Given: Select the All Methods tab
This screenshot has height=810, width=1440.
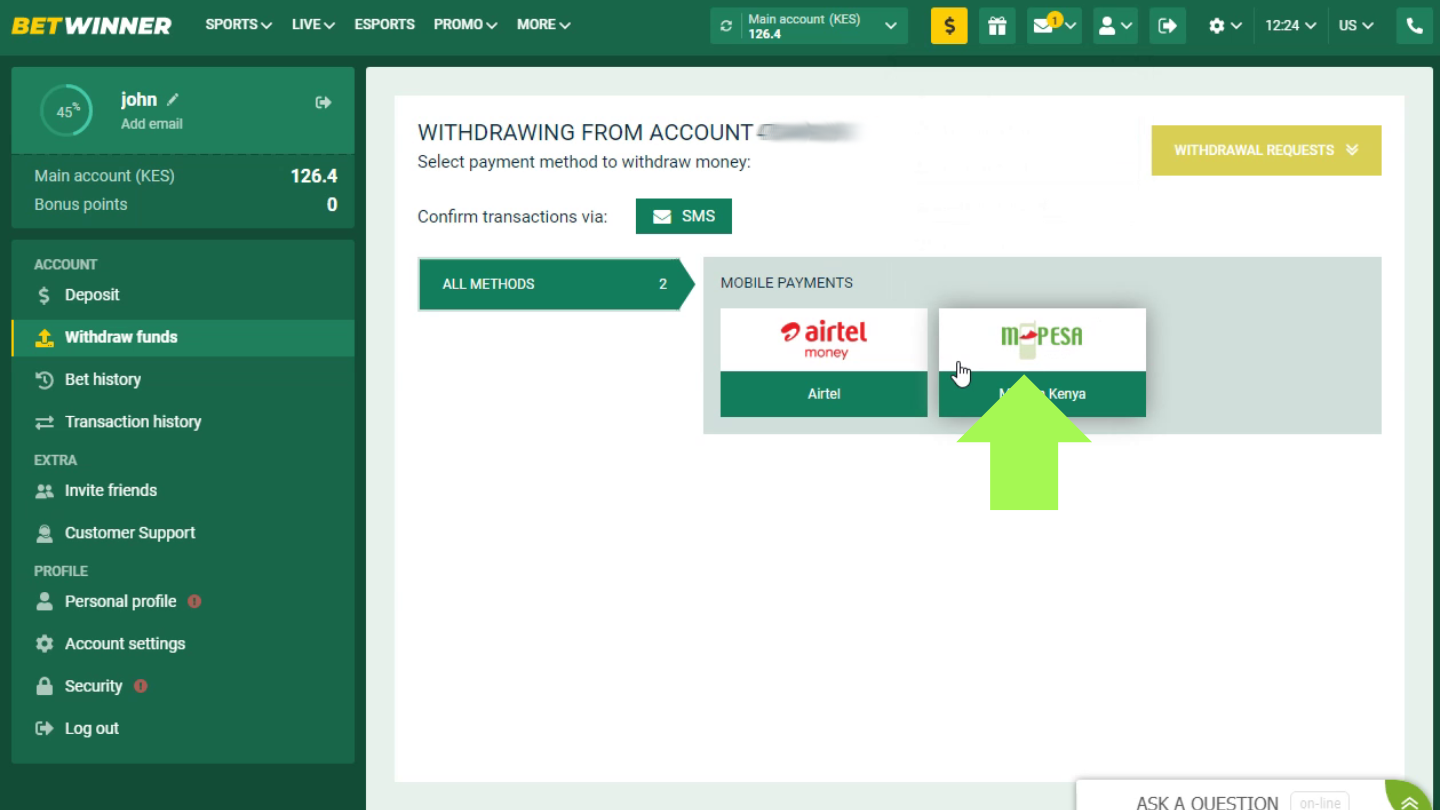Looking at the screenshot, I should coord(549,284).
